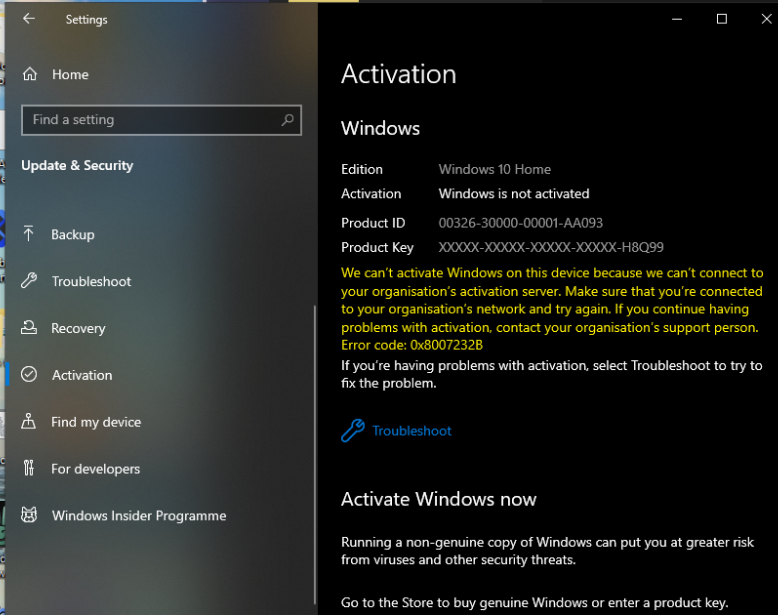778x615 pixels.
Task: Click the Activation checkmark circle icon
Action: [29, 374]
